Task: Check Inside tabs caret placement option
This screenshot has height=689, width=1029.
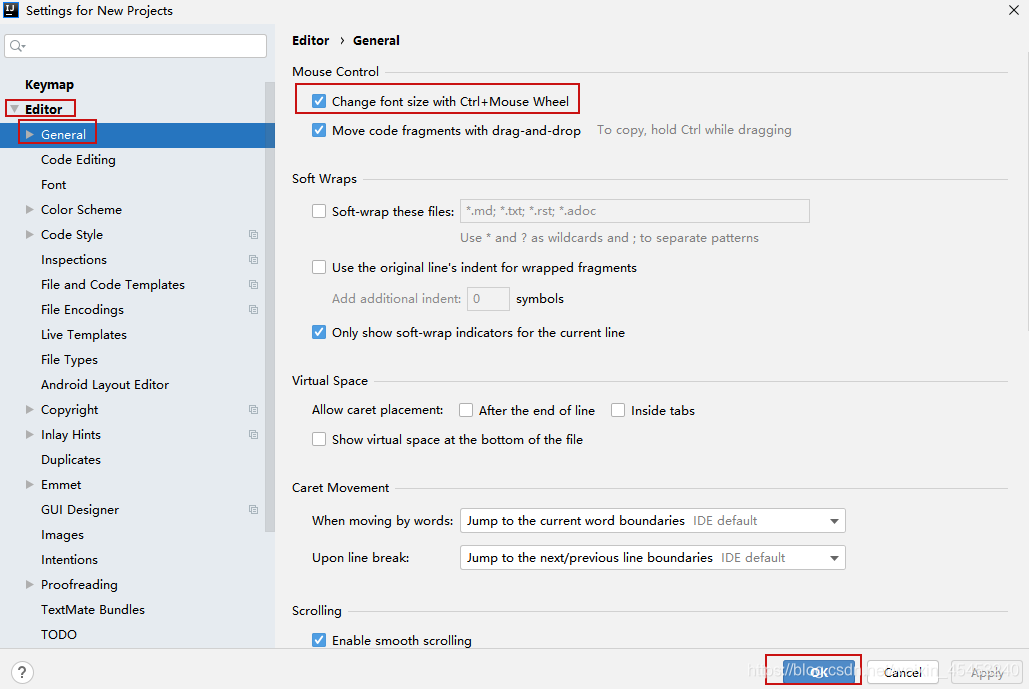Action: [618, 410]
